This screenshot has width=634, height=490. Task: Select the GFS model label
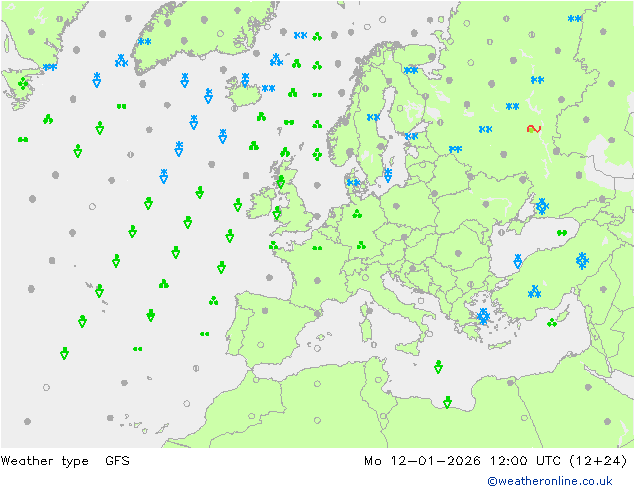[117, 461]
